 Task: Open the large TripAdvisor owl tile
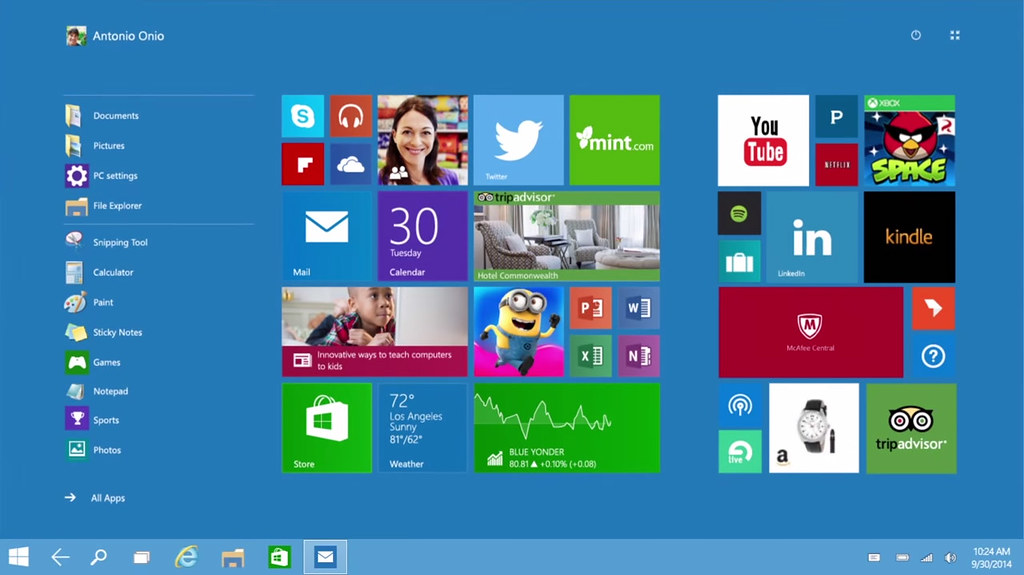click(911, 429)
